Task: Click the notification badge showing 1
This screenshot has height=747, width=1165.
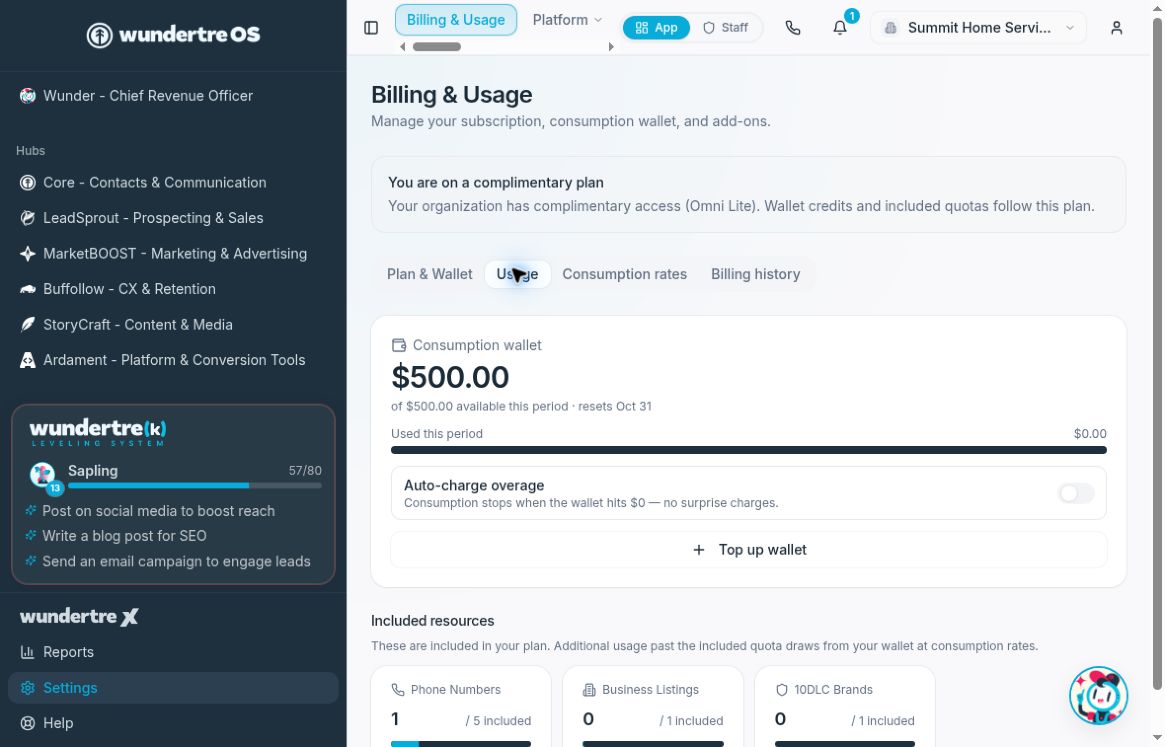Action: pyautogui.click(x=851, y=16)
